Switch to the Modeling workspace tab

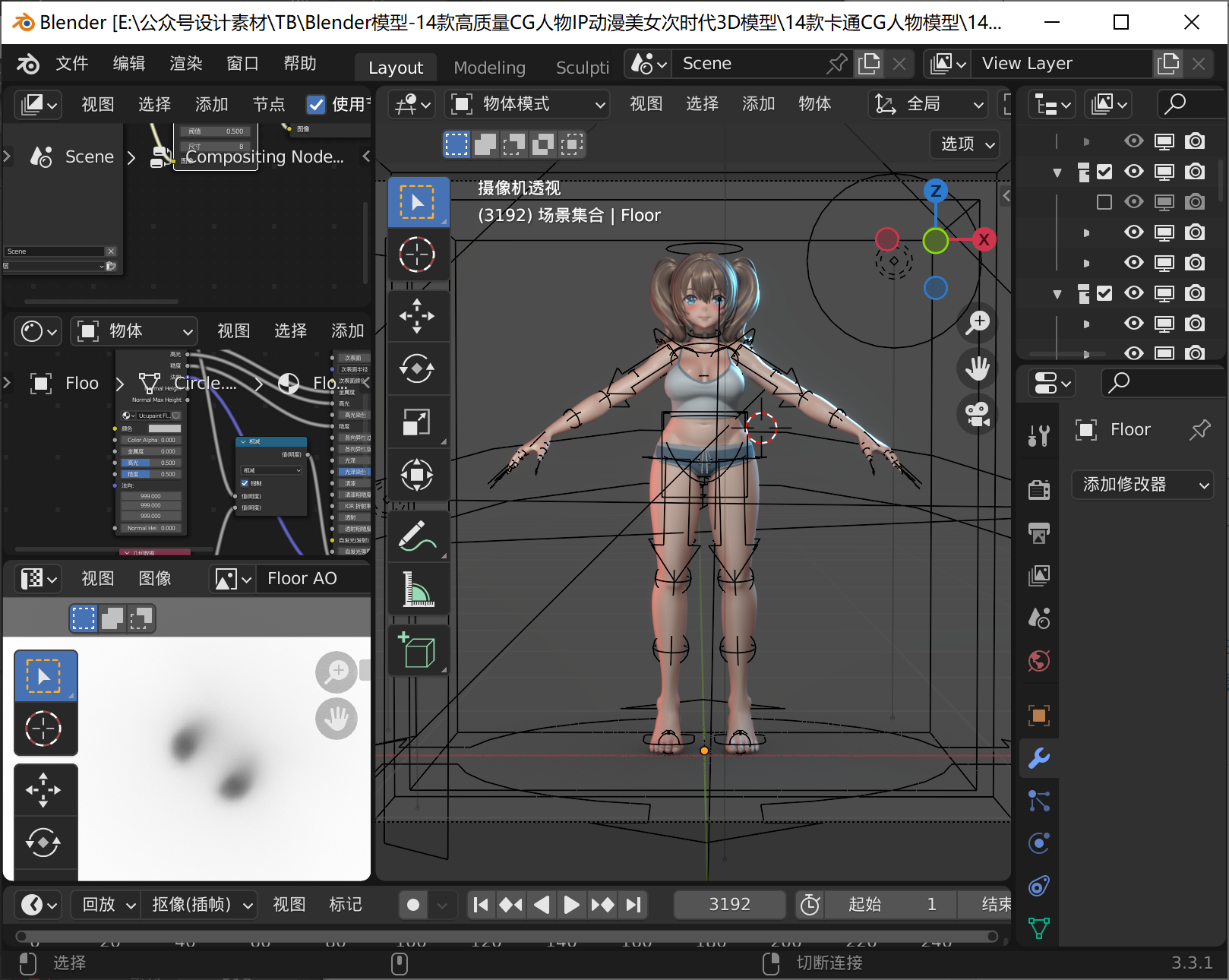490,68
